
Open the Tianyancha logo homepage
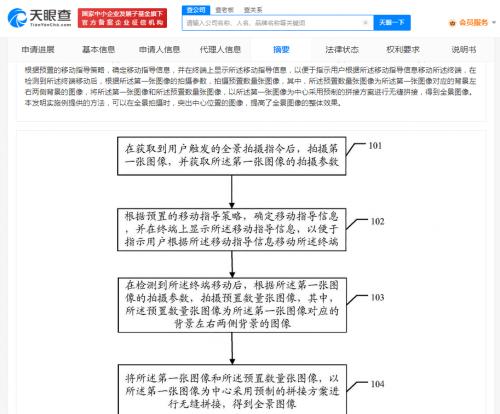point(39,18)
